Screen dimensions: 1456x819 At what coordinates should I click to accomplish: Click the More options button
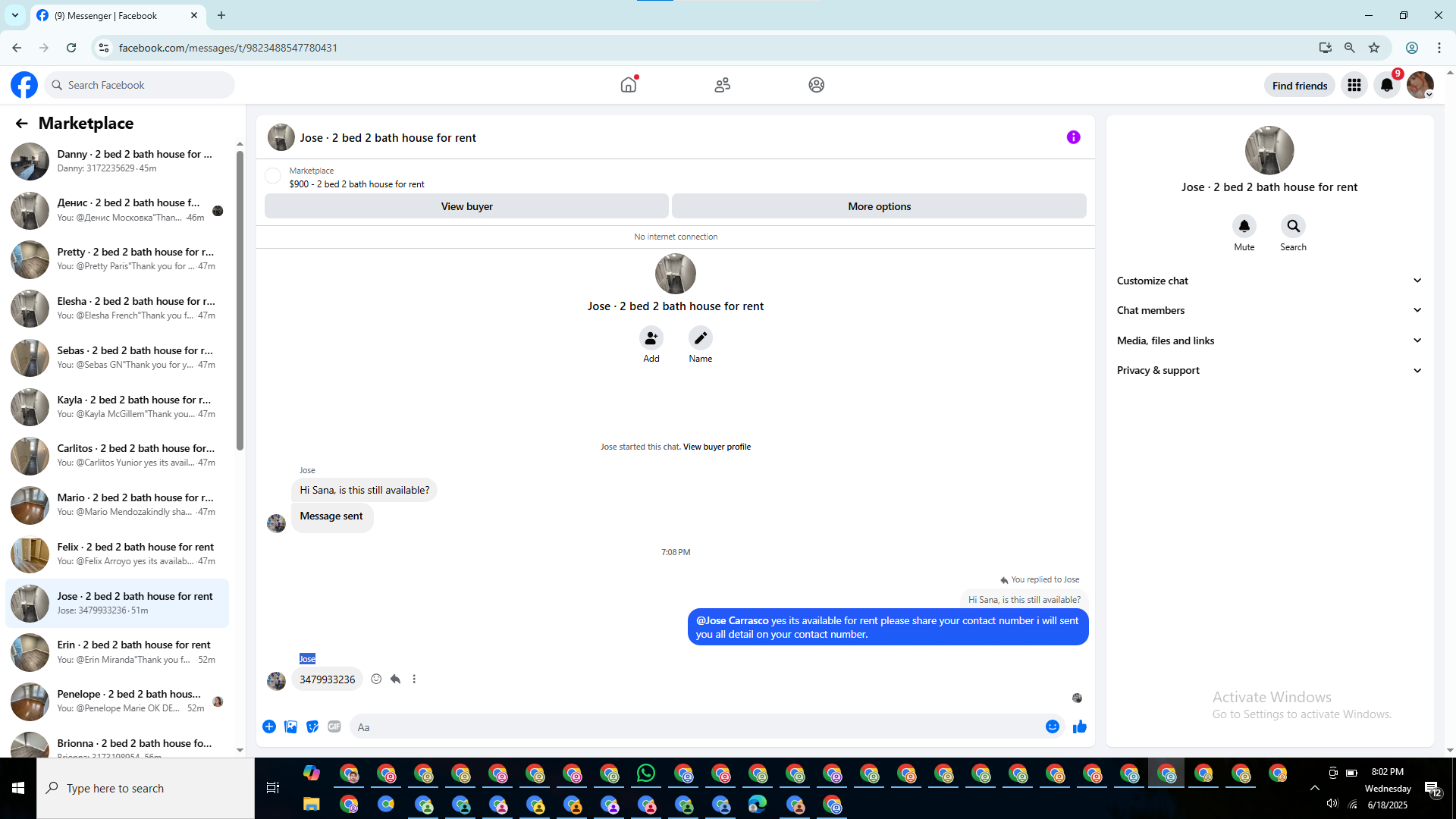pos(879,206)
